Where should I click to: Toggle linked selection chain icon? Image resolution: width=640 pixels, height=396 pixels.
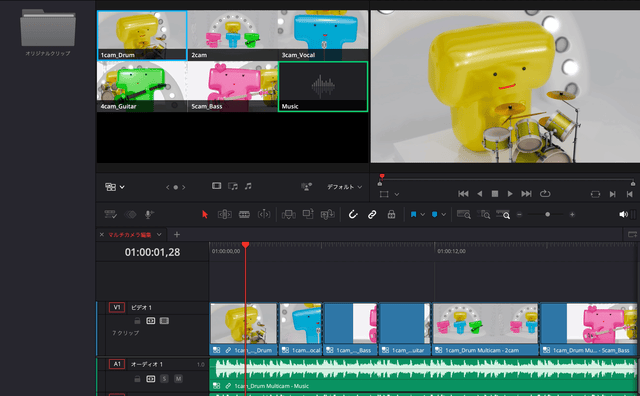(372, 214)
